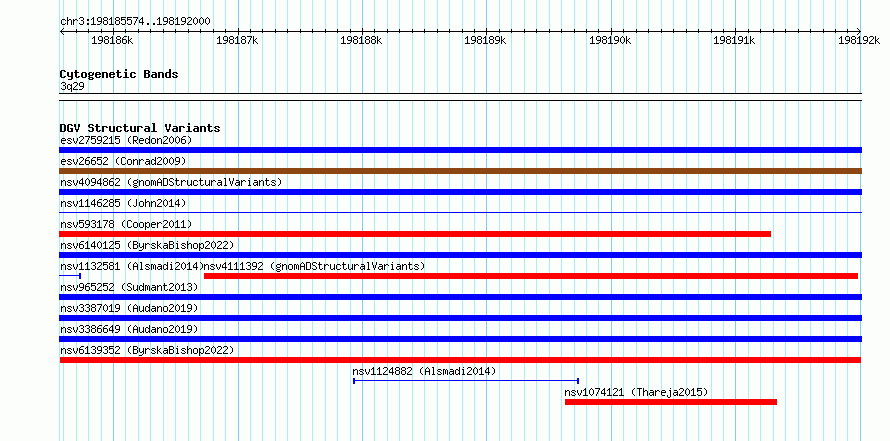The image size is (890, 441).
Task: Click the nsv965252 (Sudmant2013) label
Action: click(x=129, y=287)
